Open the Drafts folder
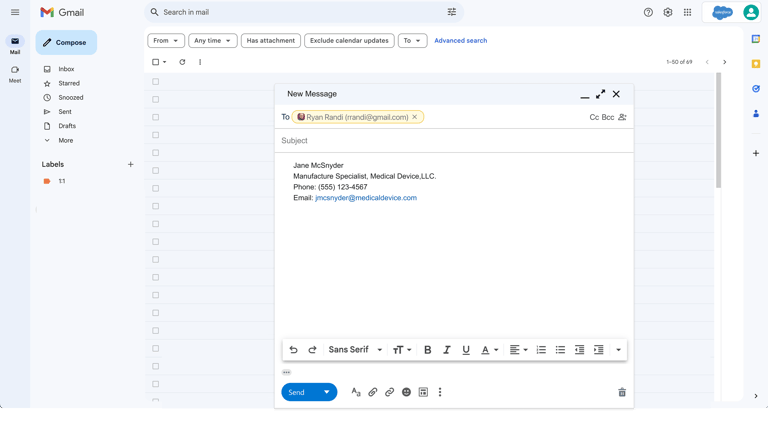This screenshot has width=768, height=429. click(67, 126)
